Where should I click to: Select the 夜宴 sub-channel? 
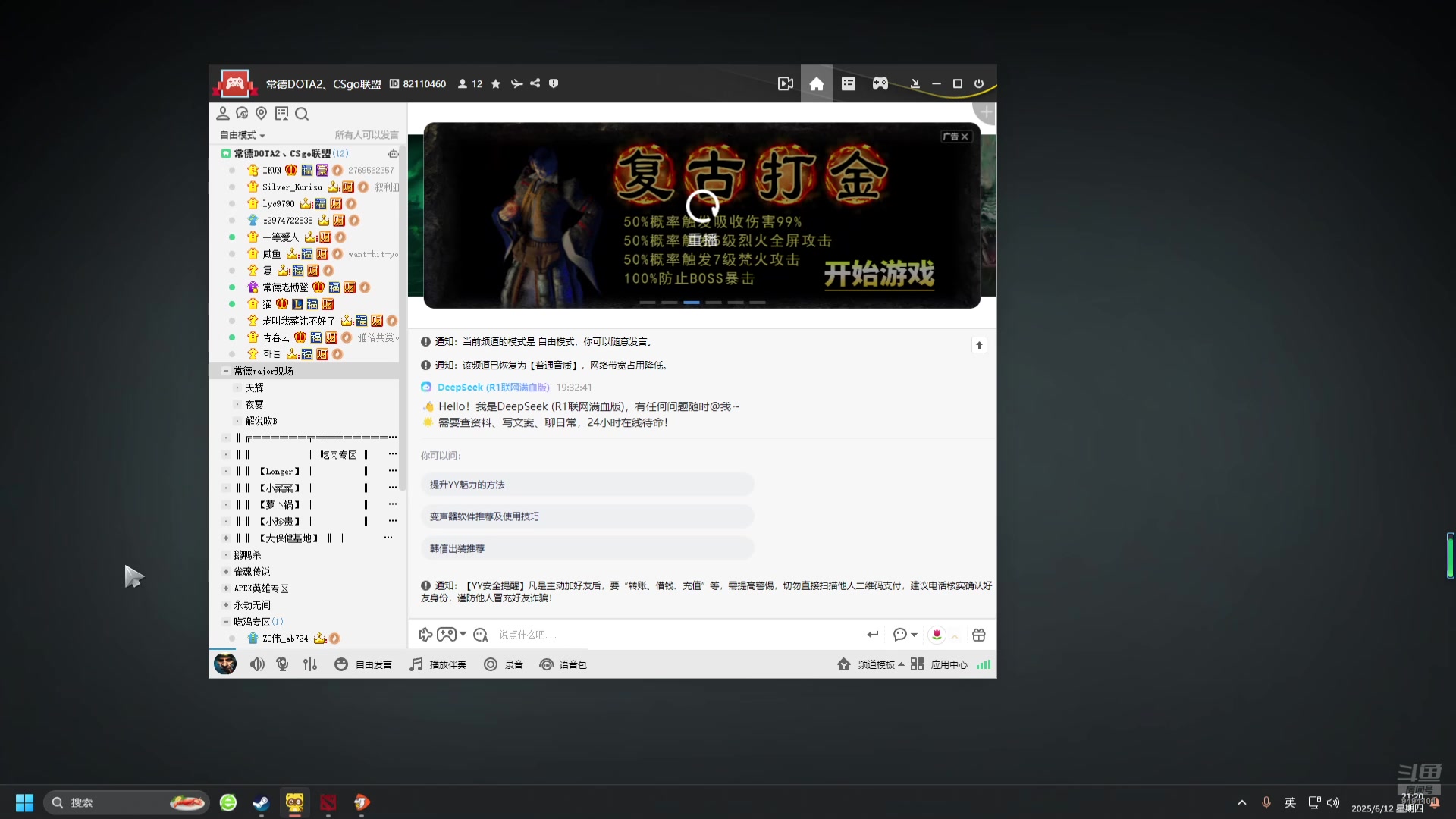(254, 404)
